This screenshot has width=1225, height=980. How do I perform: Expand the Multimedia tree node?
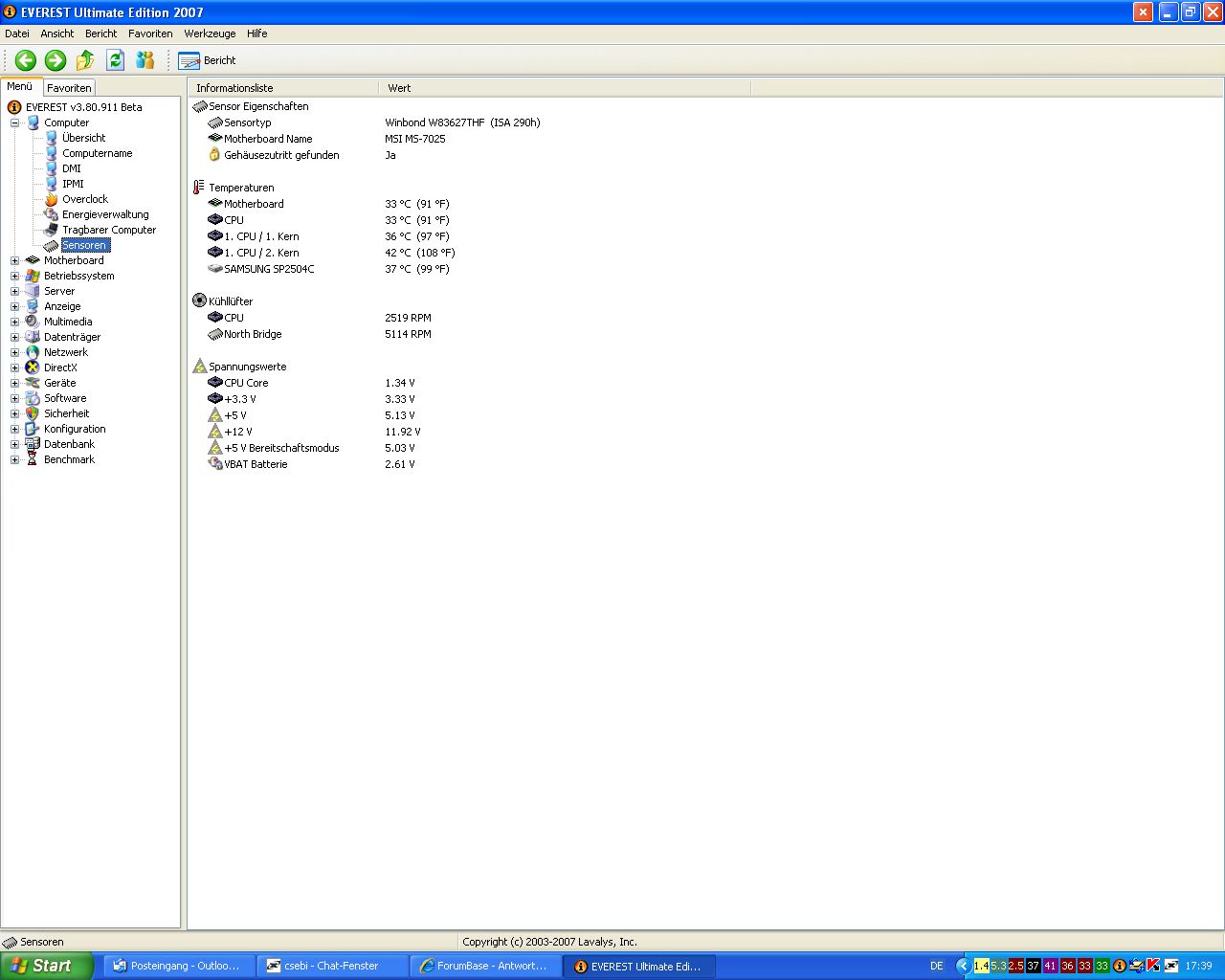point(14,322)
